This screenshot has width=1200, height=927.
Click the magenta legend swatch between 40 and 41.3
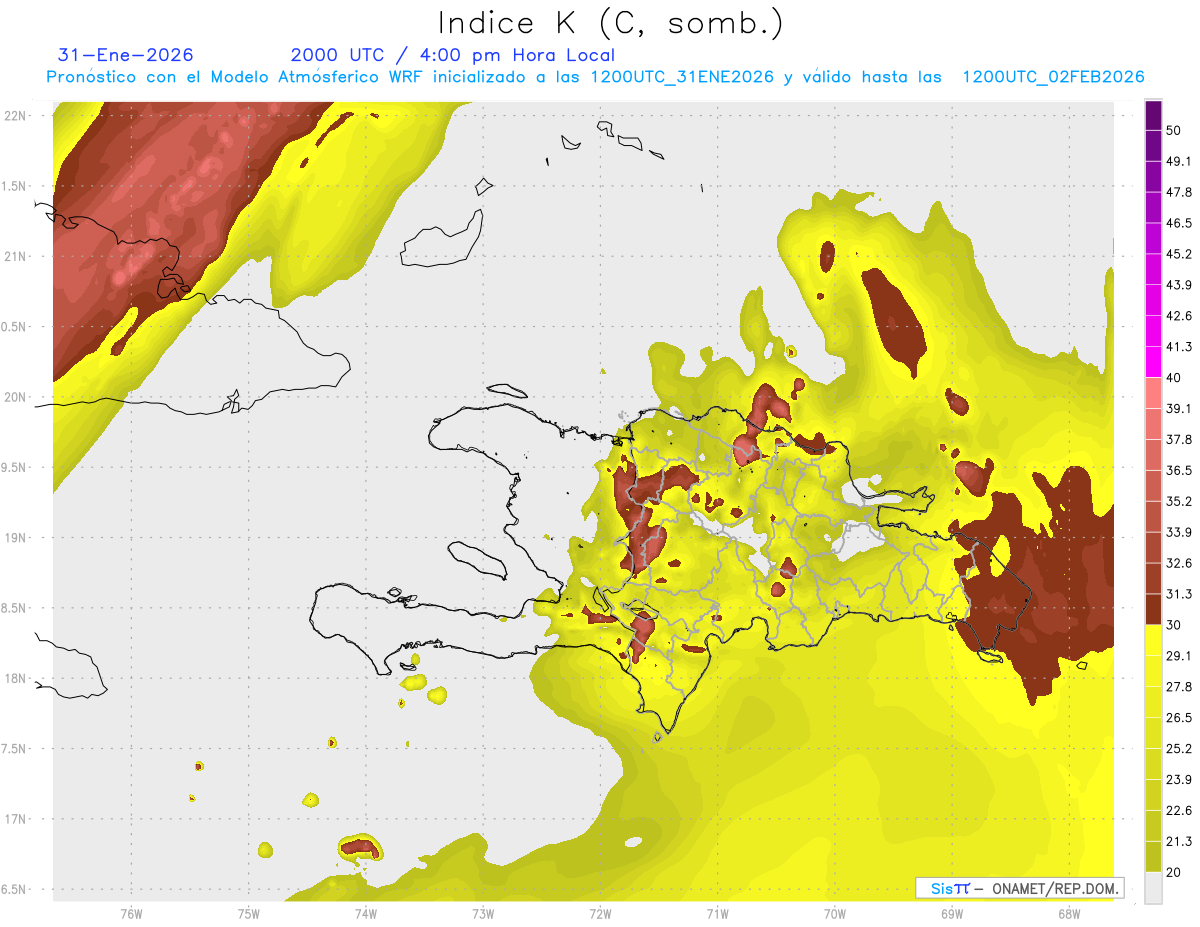(x=1153, y=363)
